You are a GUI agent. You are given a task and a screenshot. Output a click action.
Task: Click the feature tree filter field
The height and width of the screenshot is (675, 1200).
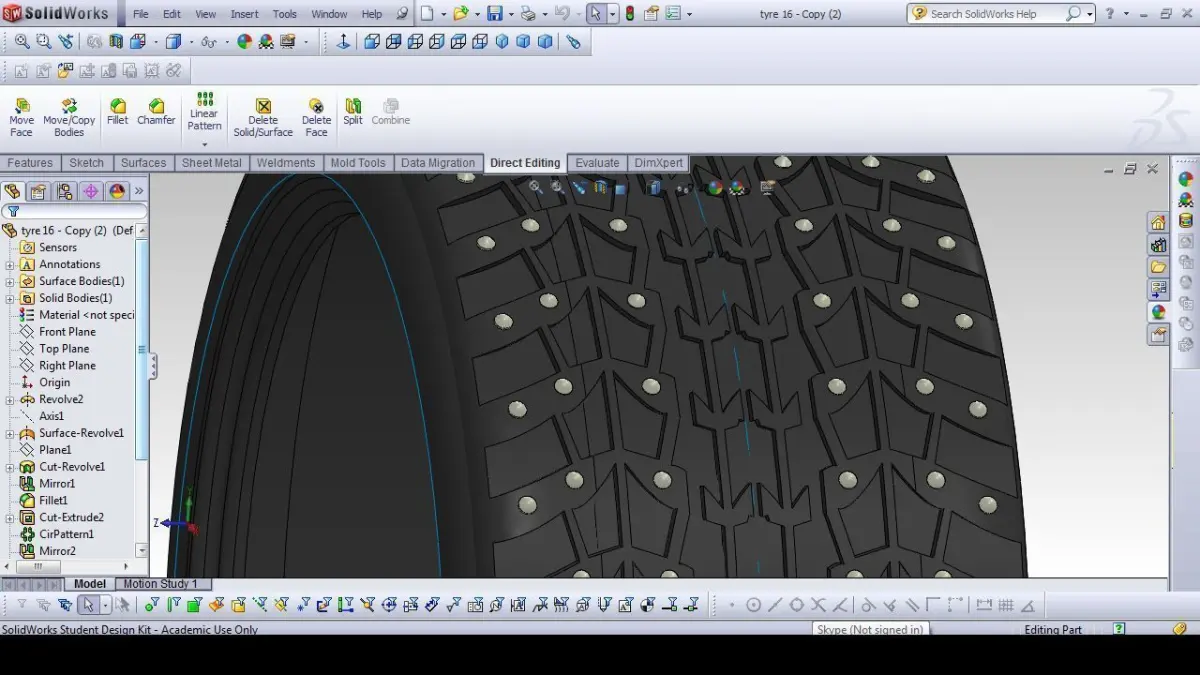76,212
